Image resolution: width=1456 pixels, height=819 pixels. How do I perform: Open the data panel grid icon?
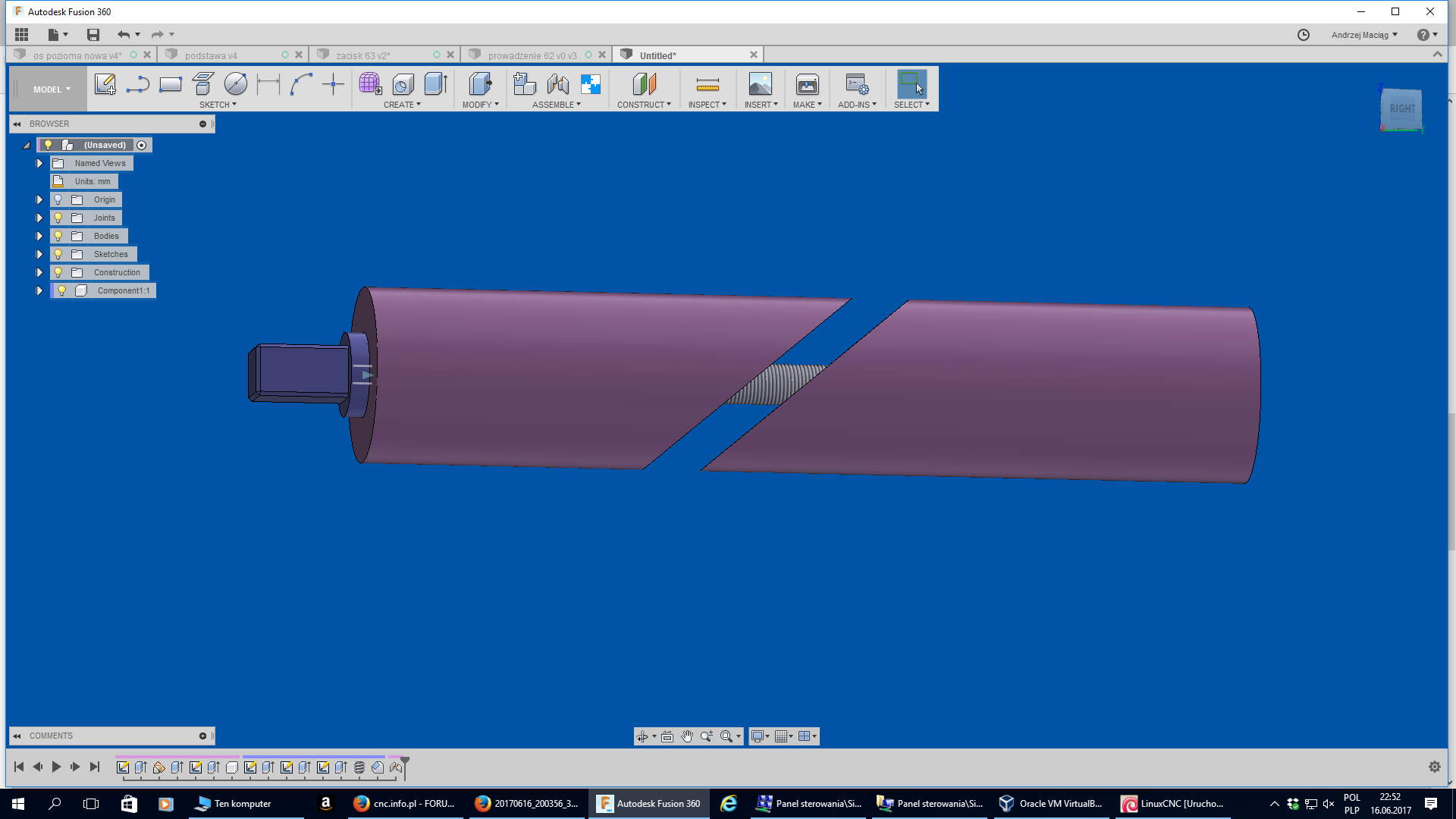21,34
